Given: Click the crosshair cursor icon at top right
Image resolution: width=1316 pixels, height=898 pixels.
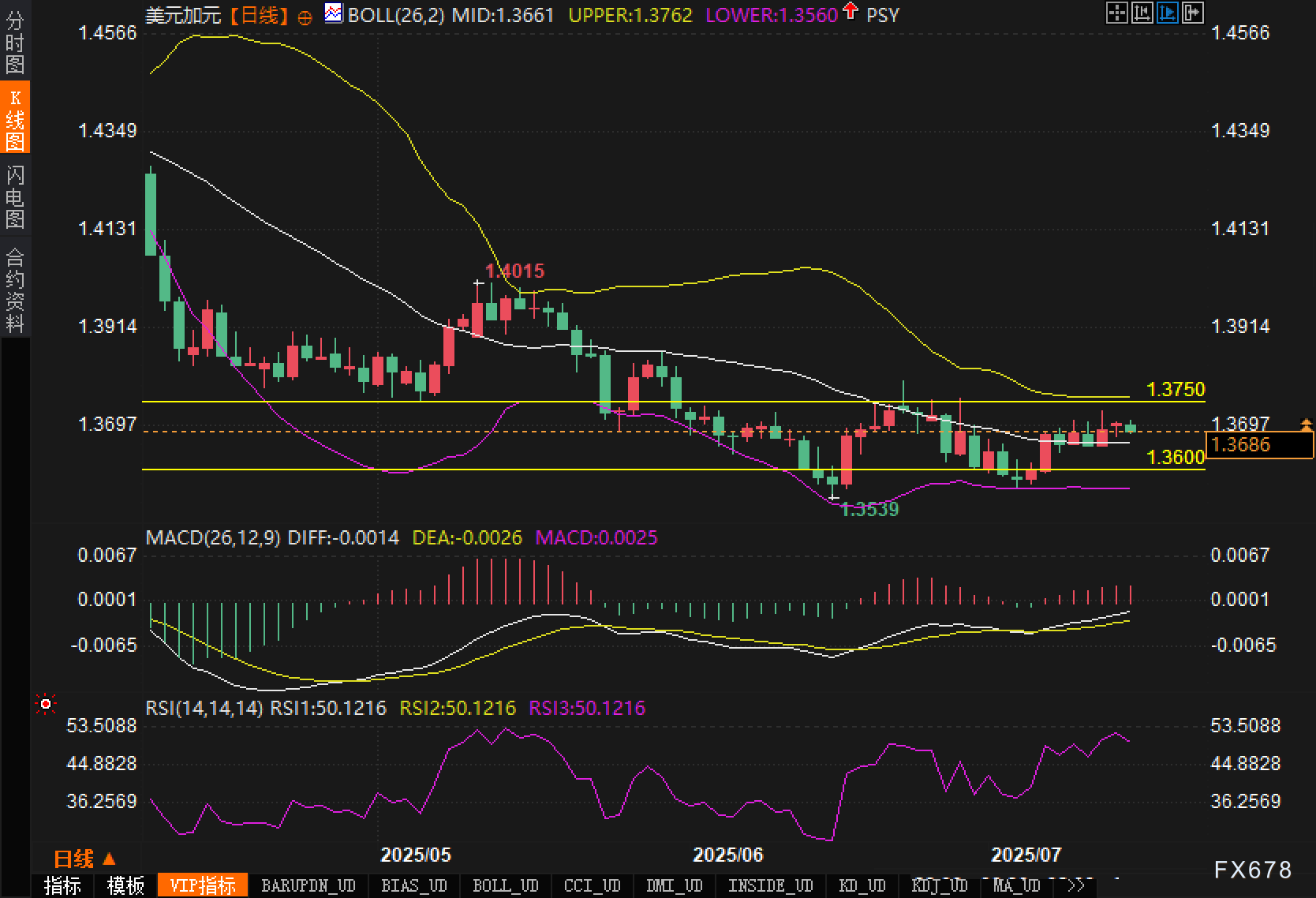Looking at the screenshot, I should pyautogui.click(x=1116, y=13).
